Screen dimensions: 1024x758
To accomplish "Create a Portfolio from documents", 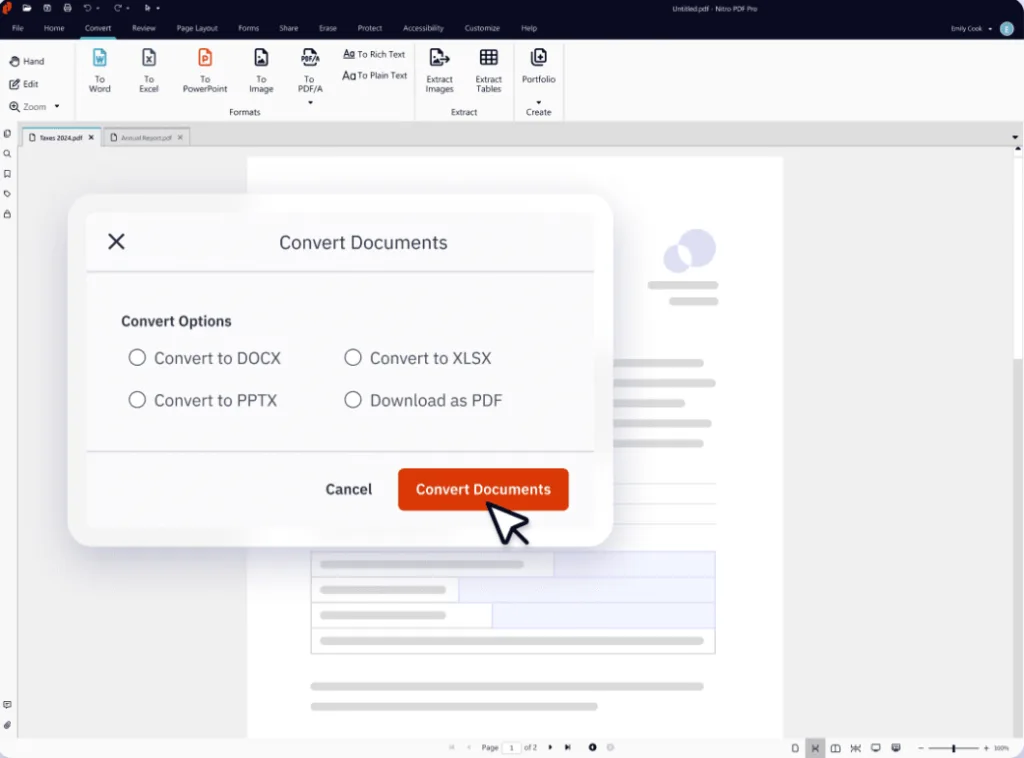I will click(x=539, y=70).
